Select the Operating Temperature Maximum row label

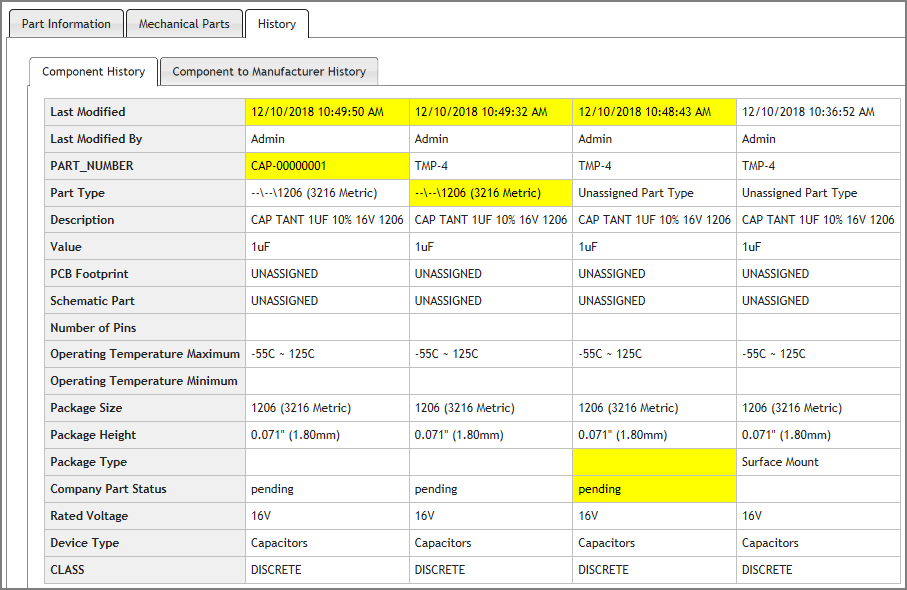(x=143, y=353)
